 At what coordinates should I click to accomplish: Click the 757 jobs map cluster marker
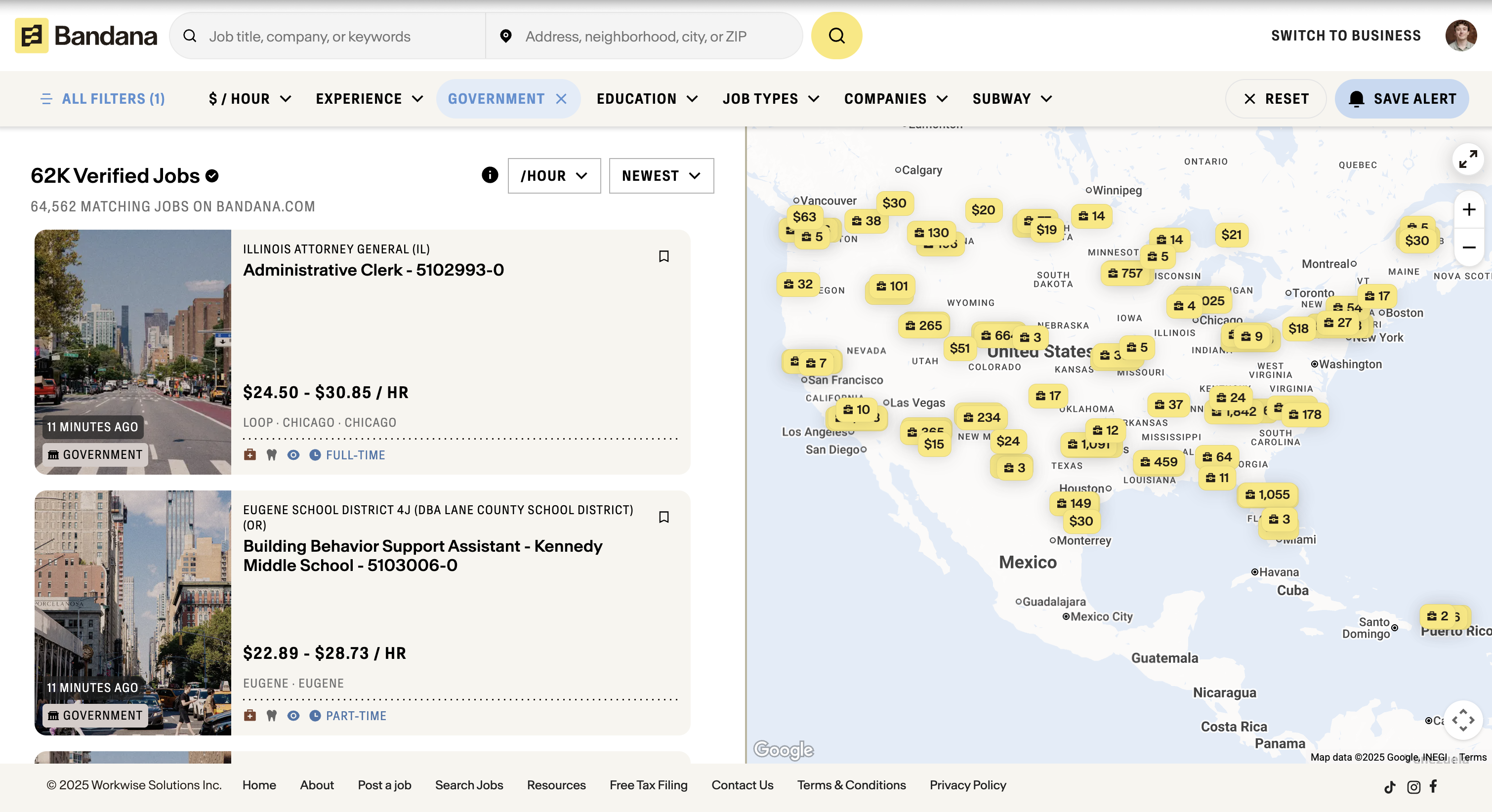pos(1125,273)
